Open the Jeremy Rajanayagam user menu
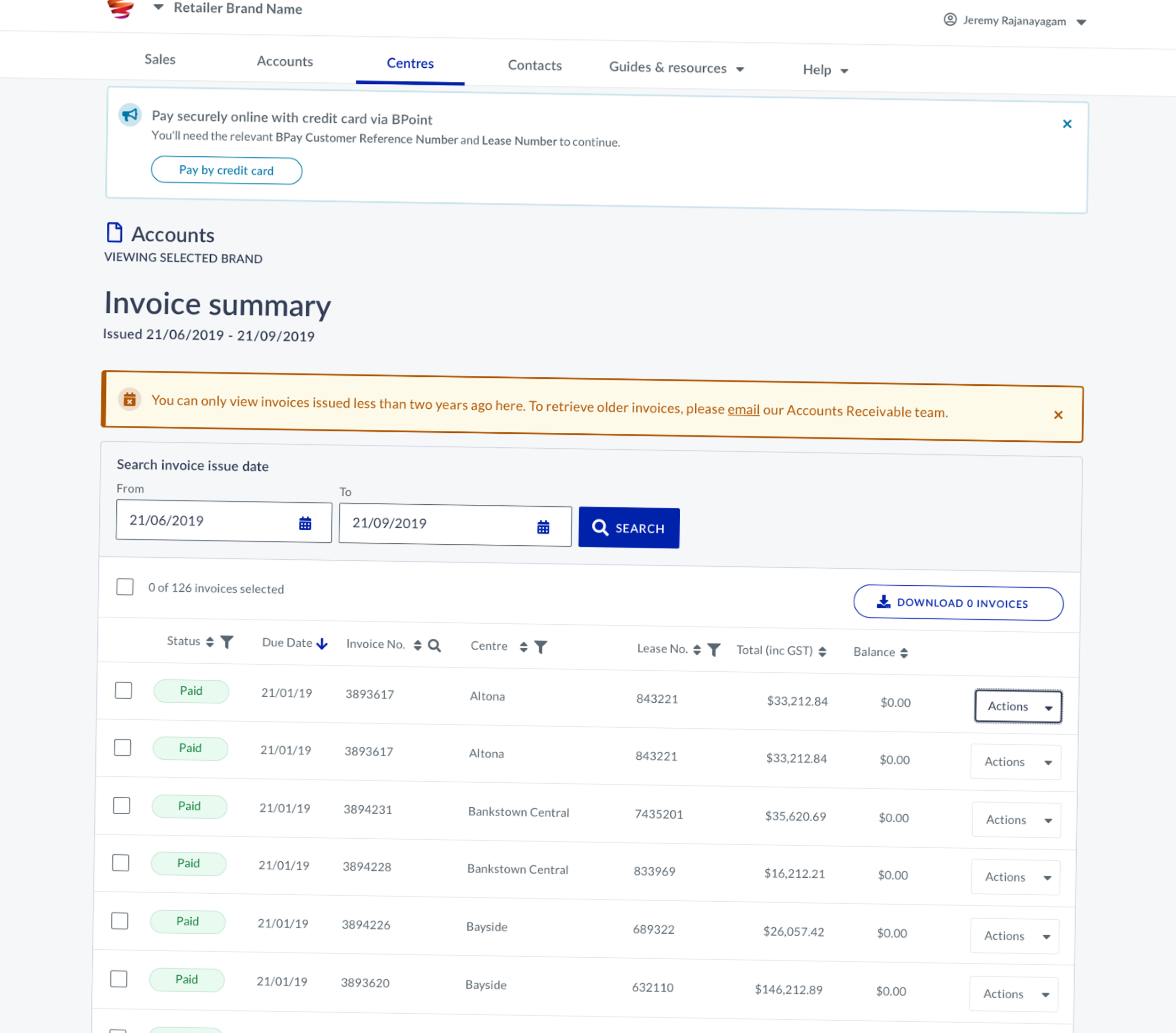 (x=1015, y=21)
